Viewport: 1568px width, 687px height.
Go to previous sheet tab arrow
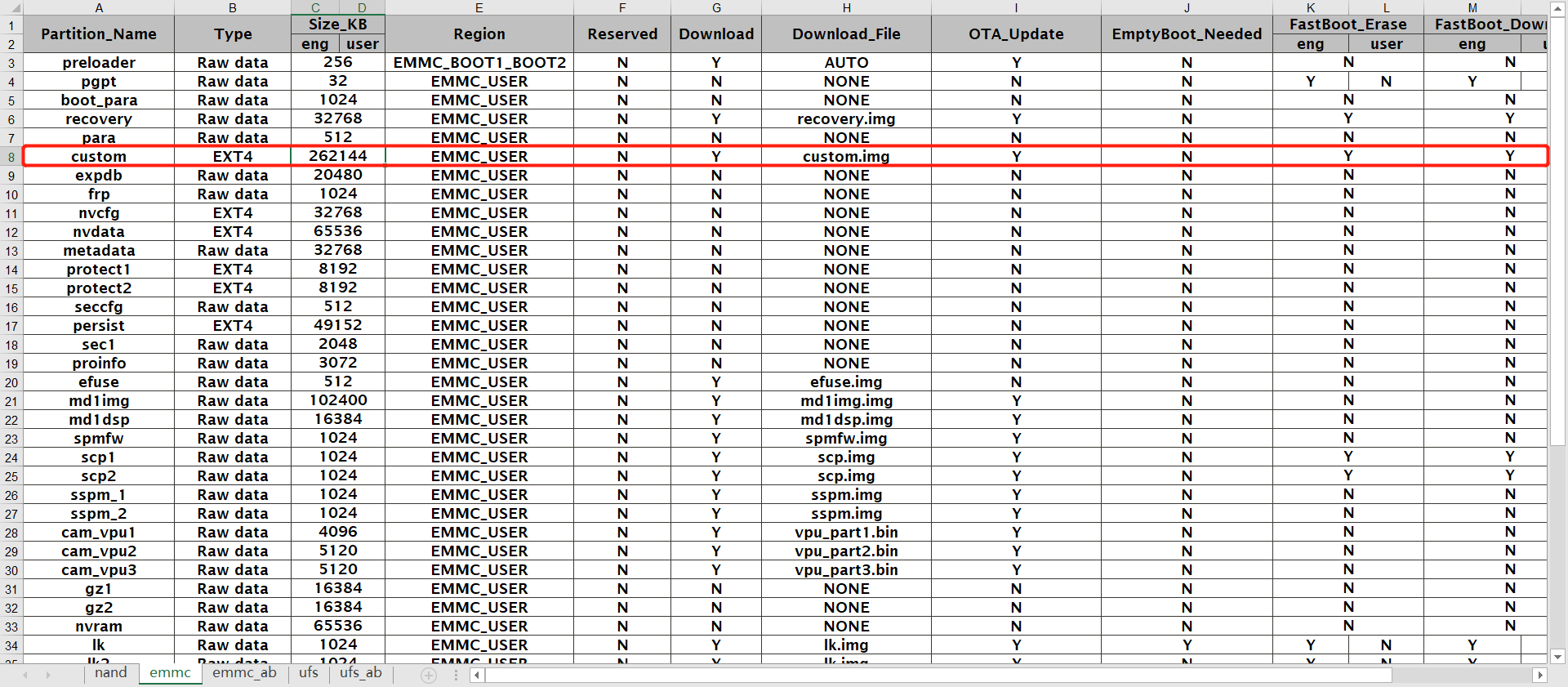25,675
